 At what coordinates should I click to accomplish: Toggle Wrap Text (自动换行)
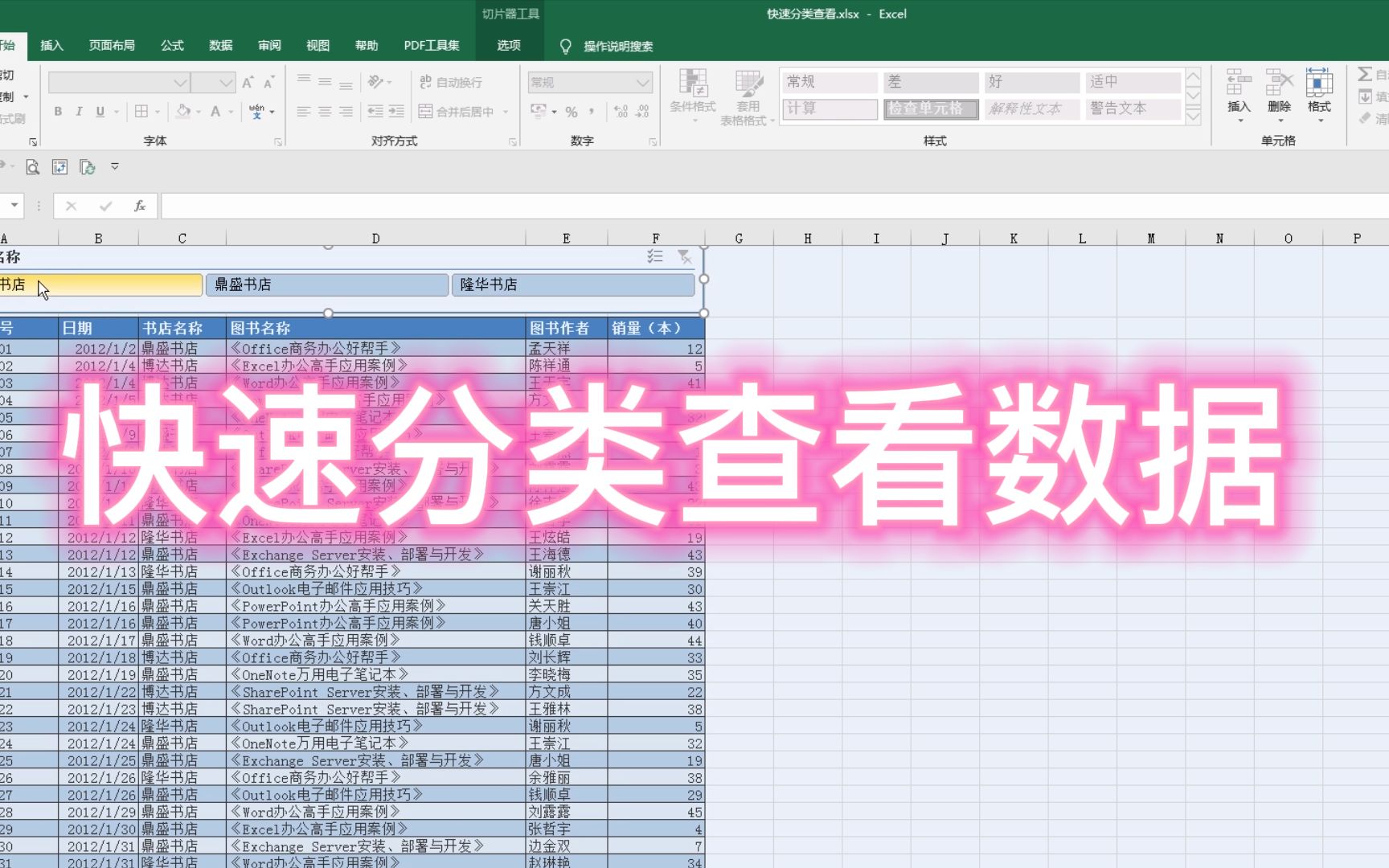tap(451, 82)
